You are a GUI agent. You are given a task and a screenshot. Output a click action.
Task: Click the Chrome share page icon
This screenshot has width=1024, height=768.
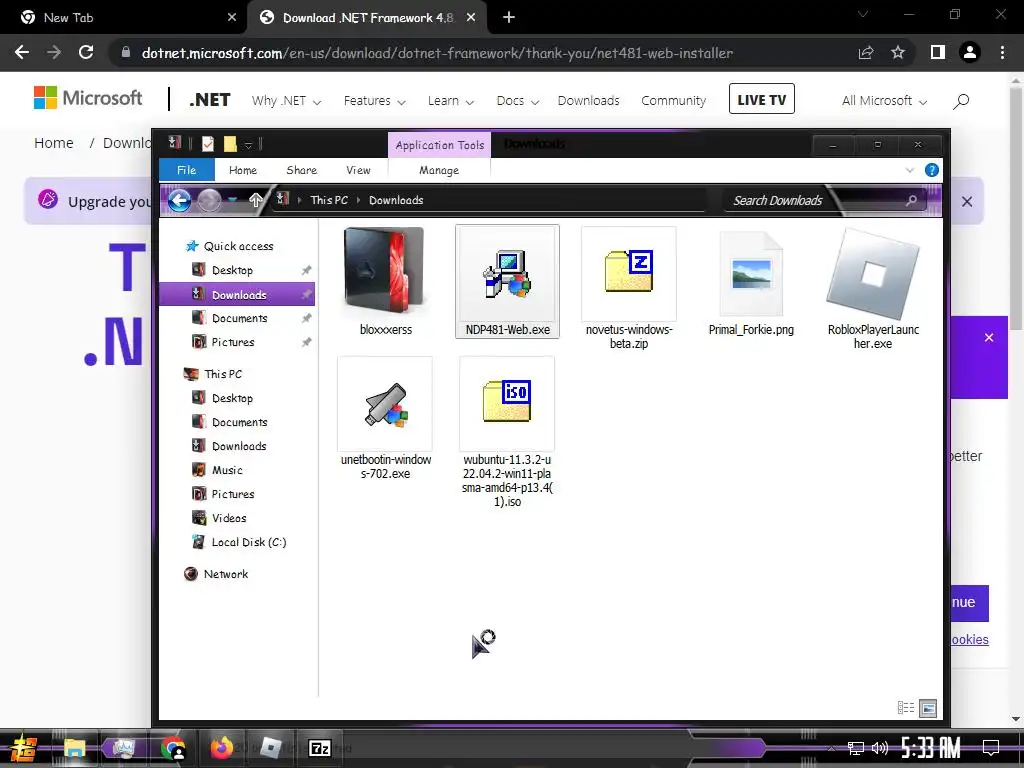click(866, 52)
